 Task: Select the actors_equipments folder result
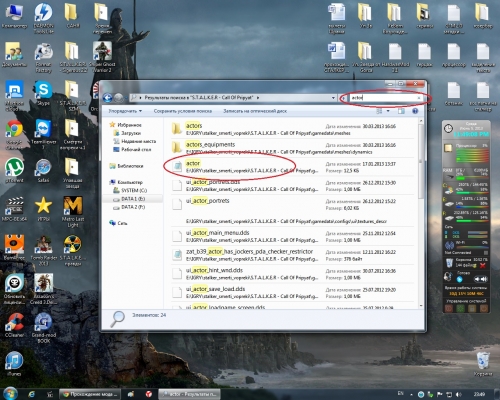(293, 148)
